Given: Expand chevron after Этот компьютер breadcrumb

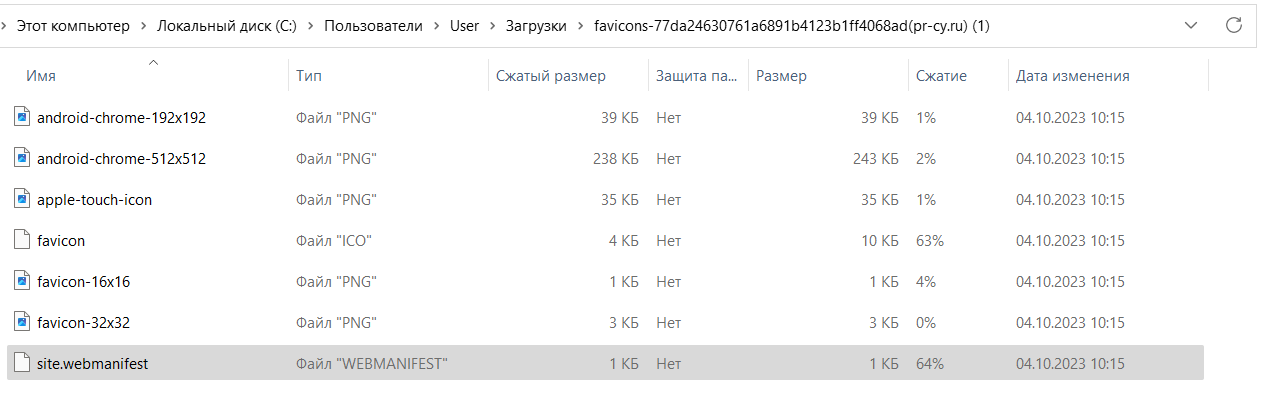Looking at the screenshot, I should [x=143, y=26].
